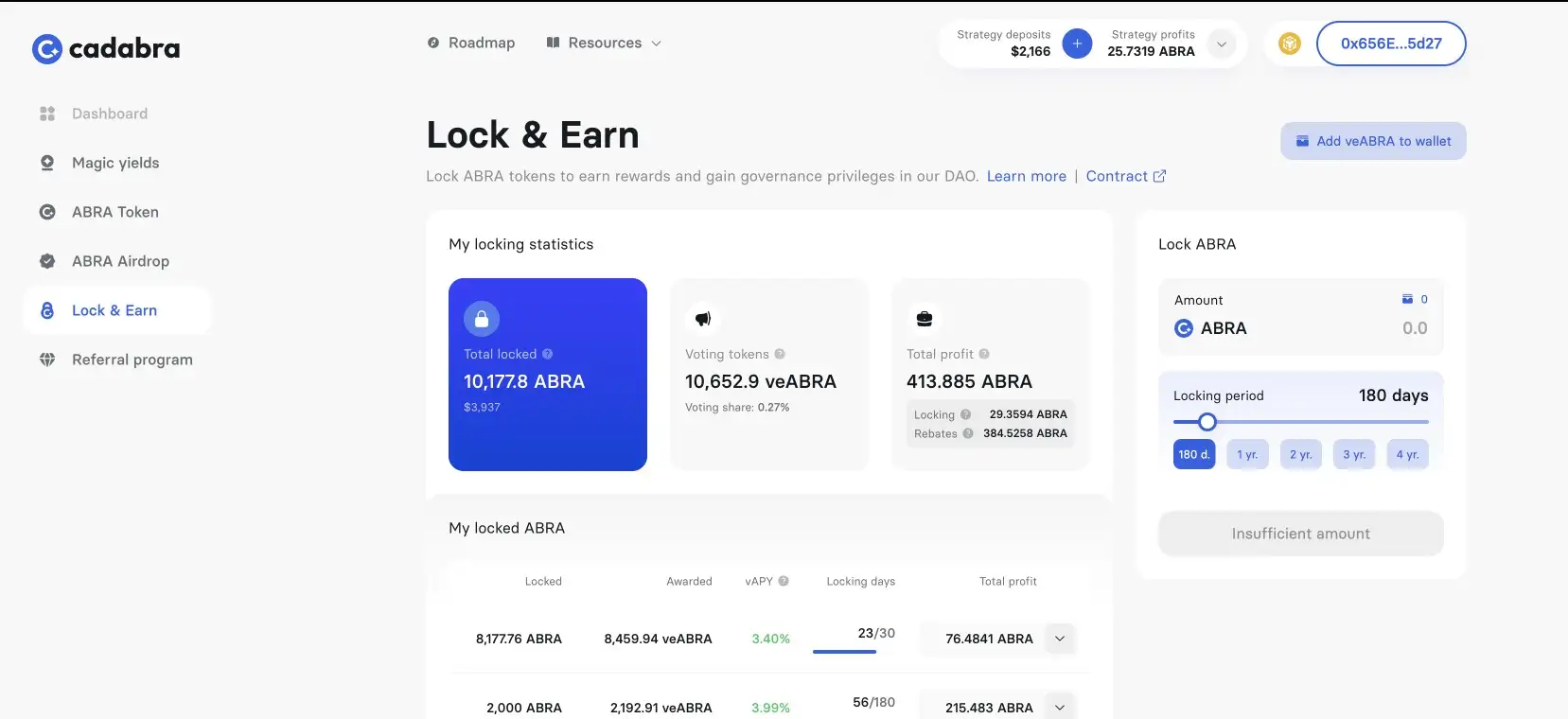Select the 1 yr. locking period
Image resolution: width=1568 pixels, height=719 pixels.
1247,454
